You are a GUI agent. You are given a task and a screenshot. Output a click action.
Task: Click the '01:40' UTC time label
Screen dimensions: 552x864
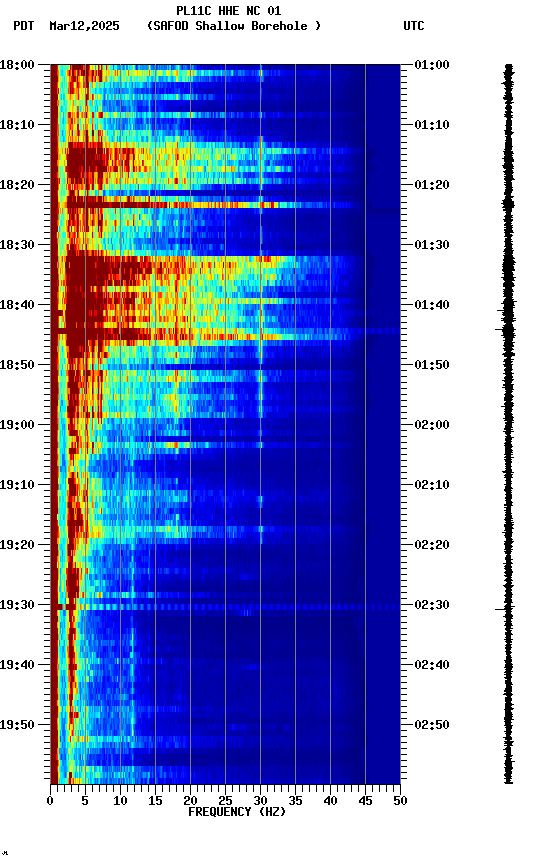432,305
